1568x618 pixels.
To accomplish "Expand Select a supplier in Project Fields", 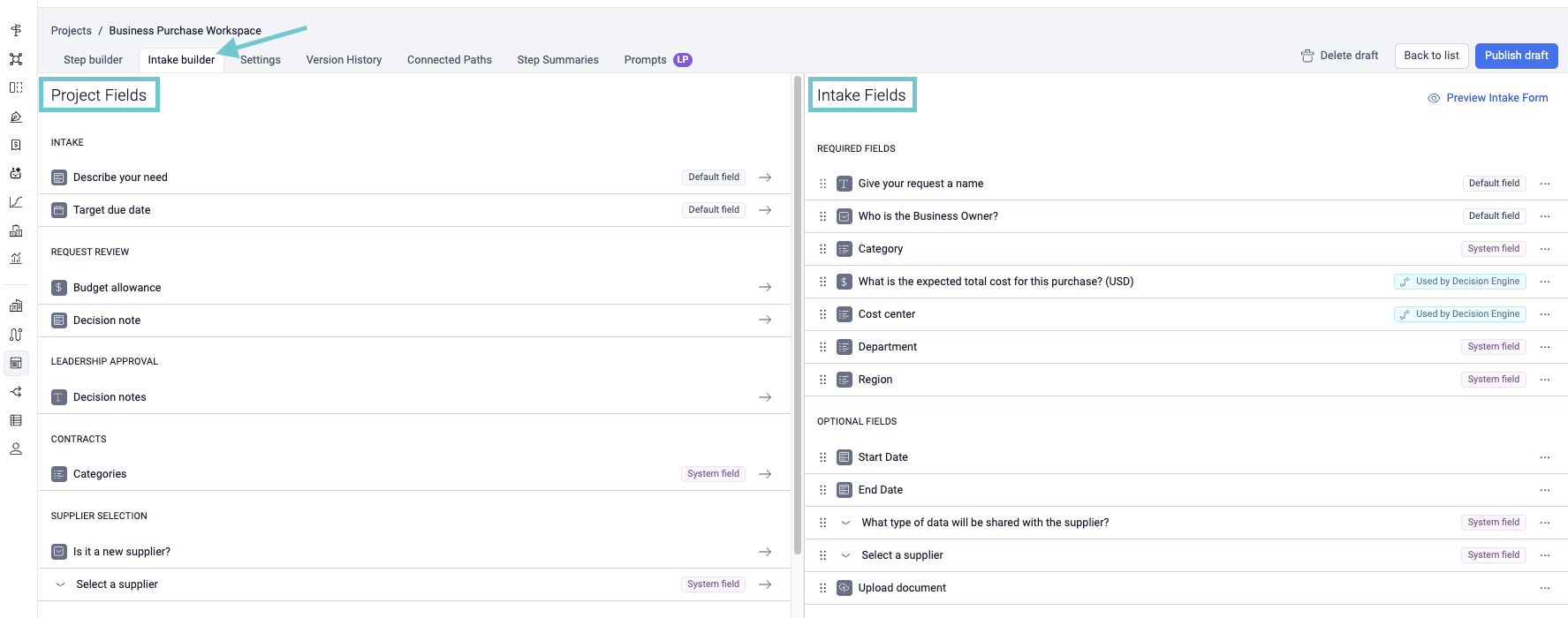I will click(x=61, y=584).
